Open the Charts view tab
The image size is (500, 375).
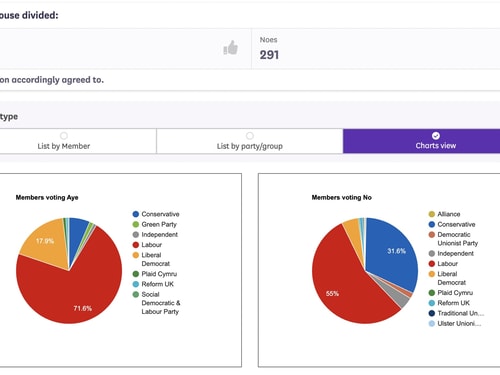click(x=421, y=141)
